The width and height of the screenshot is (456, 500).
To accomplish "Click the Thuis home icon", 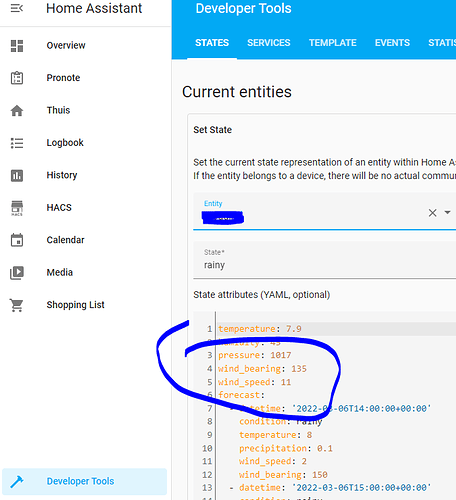I will pyautogui.click(x=17, y=110).
